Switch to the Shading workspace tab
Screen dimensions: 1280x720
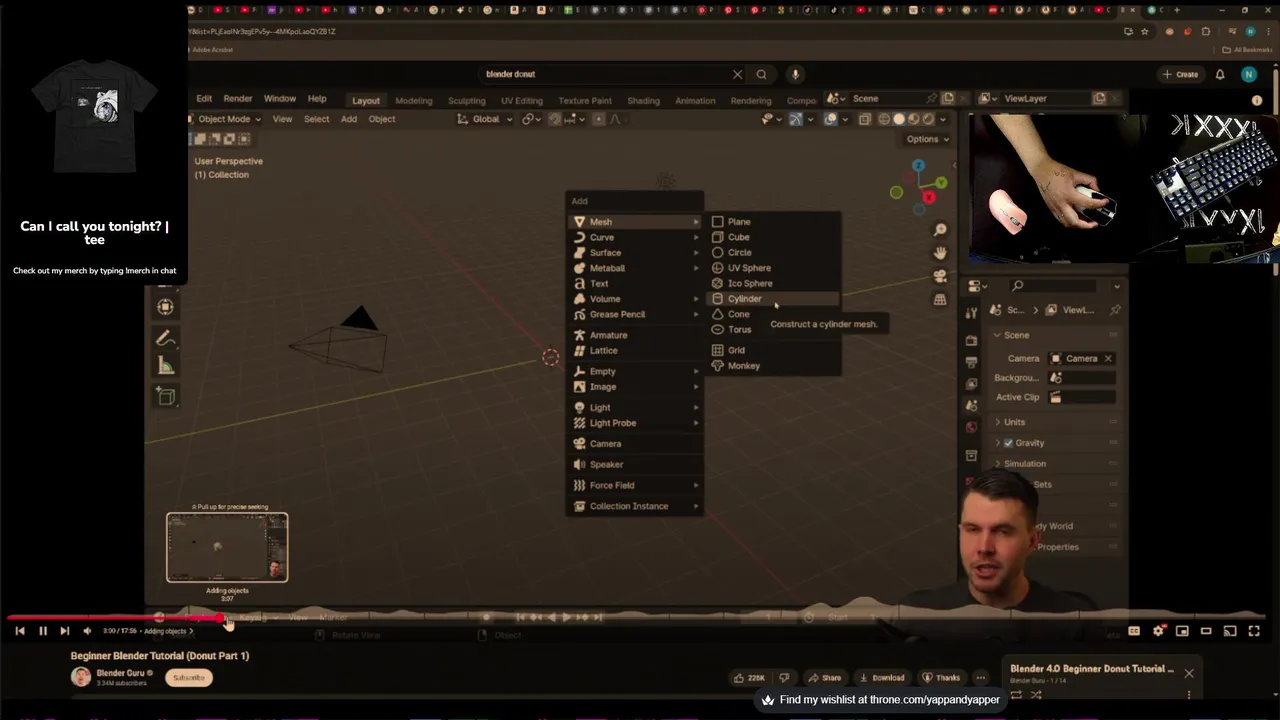(x=643, y=100)
